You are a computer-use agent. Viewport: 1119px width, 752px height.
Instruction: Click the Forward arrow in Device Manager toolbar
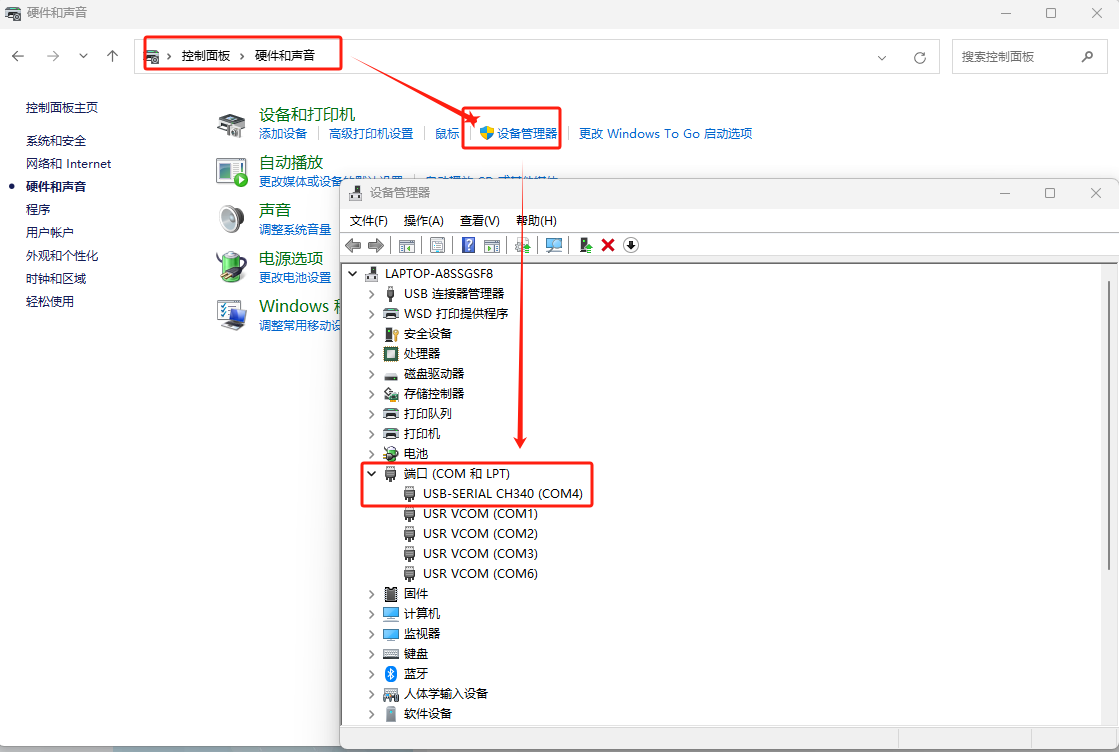[x=375, y=245]
